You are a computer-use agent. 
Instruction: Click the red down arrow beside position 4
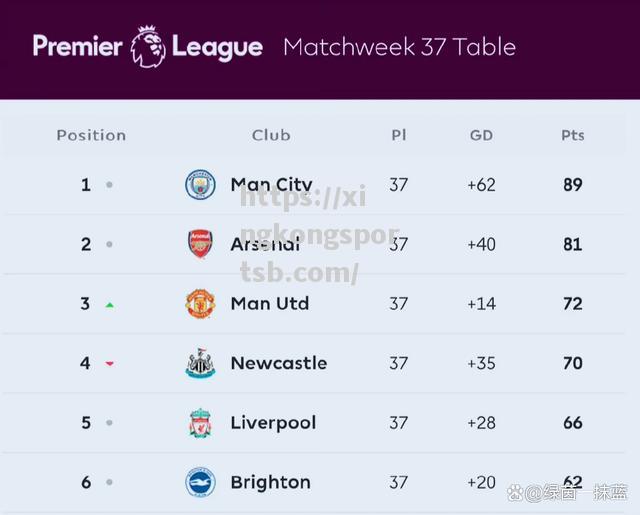pyautogui.click(x=109, y=363)
